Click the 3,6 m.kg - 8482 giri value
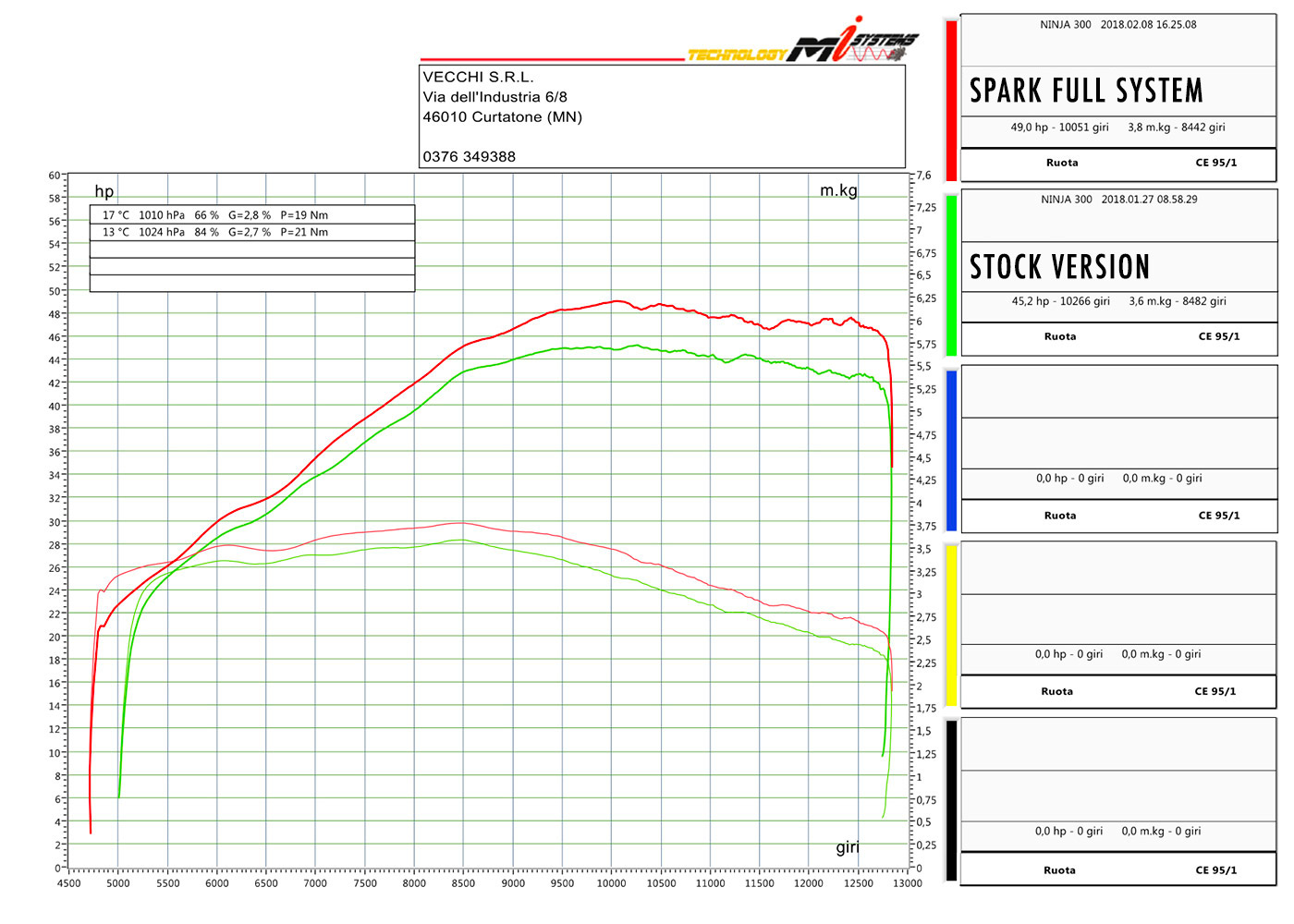The width and height of the screenshot is (1294, 924). tap(1178, 301)
